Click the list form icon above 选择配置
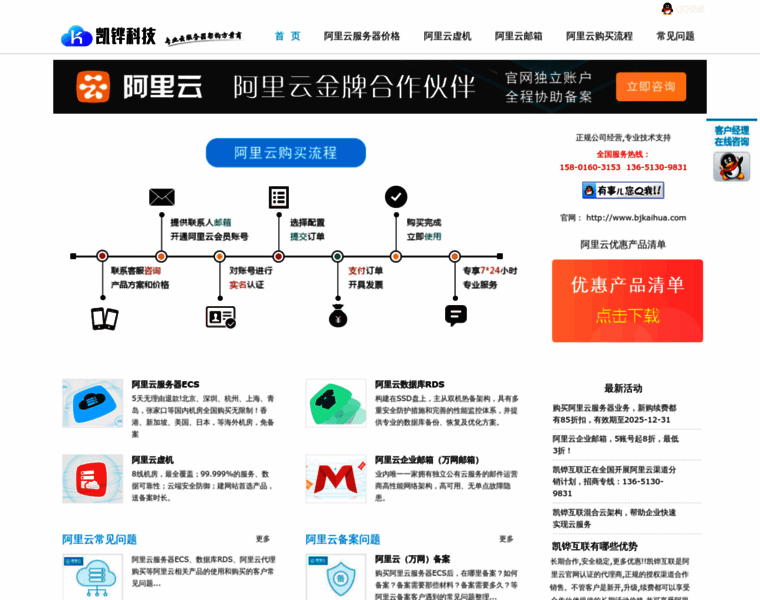The image size is (760, 600). [279, 197]
